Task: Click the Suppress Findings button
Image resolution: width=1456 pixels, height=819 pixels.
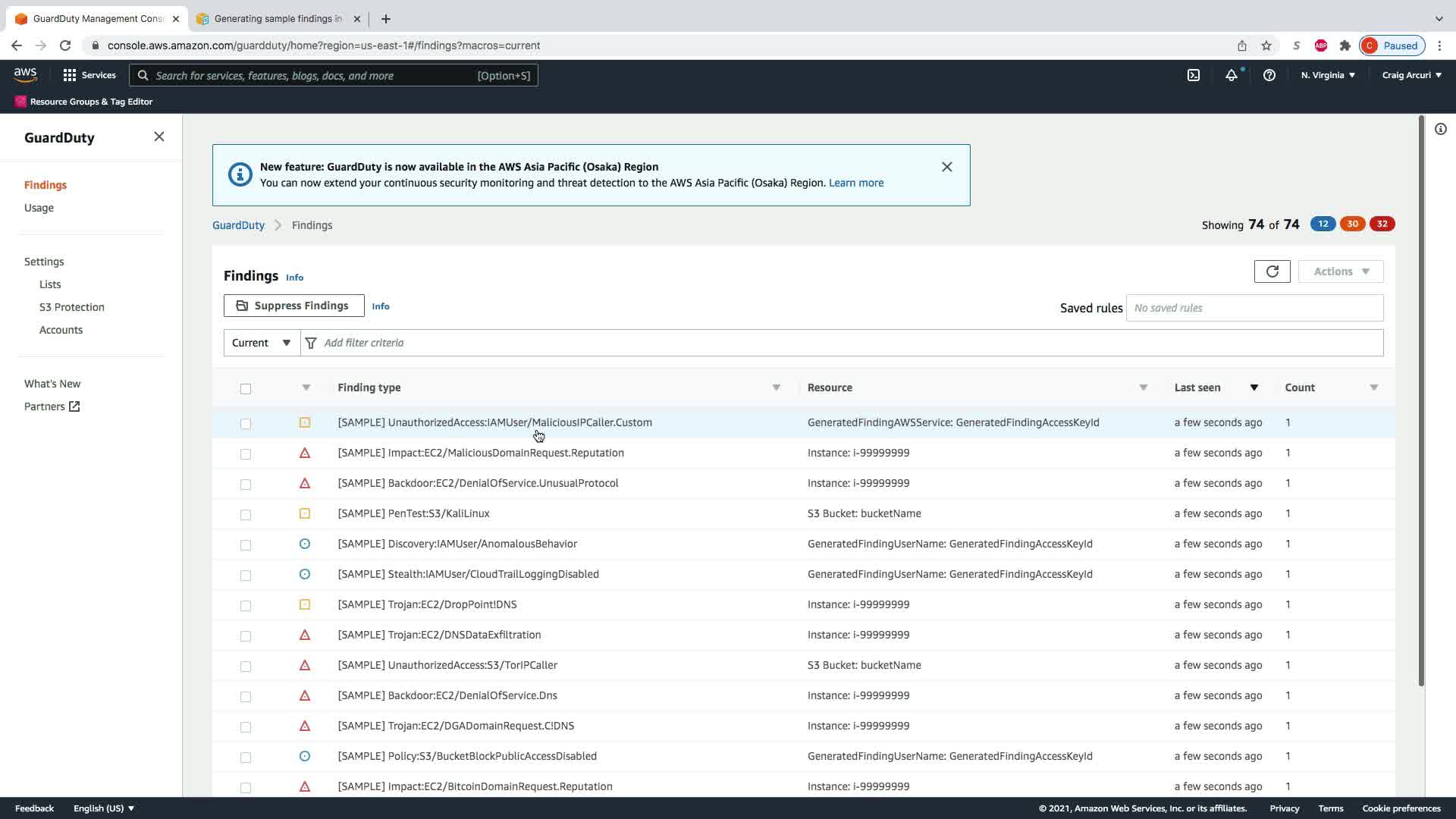Action: [293, 306]
